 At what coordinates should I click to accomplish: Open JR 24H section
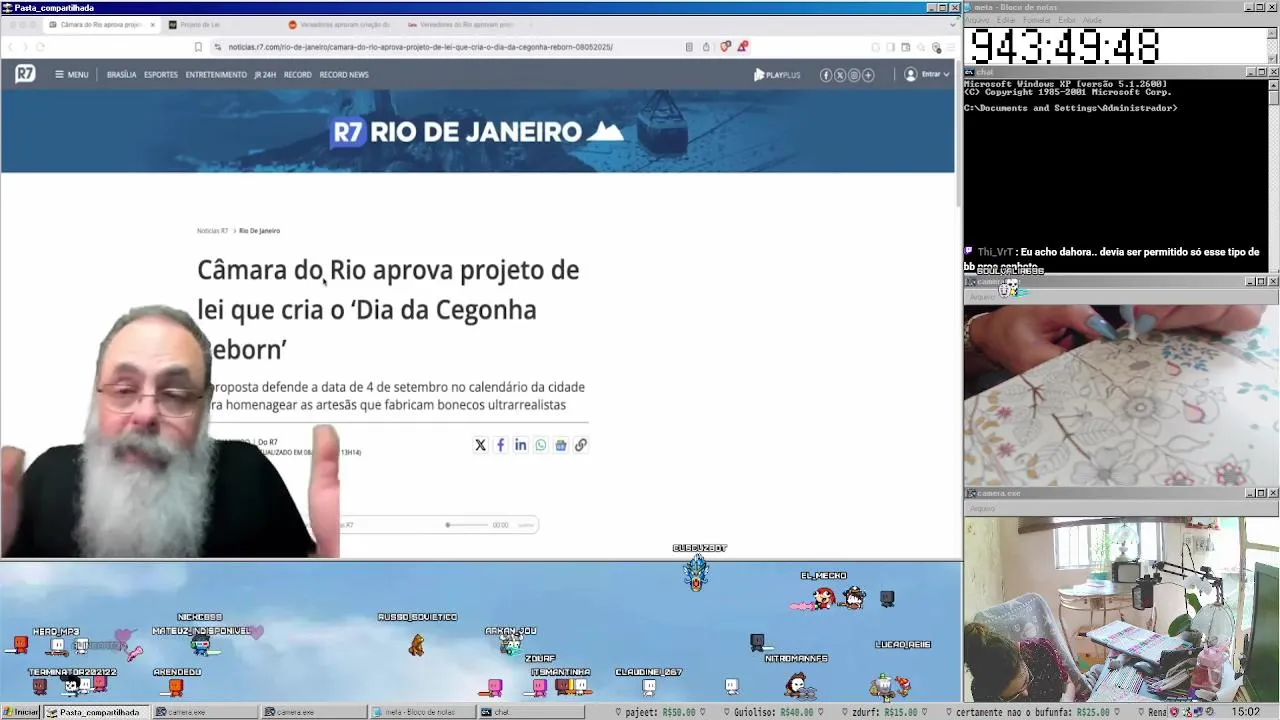pos(265,75)
